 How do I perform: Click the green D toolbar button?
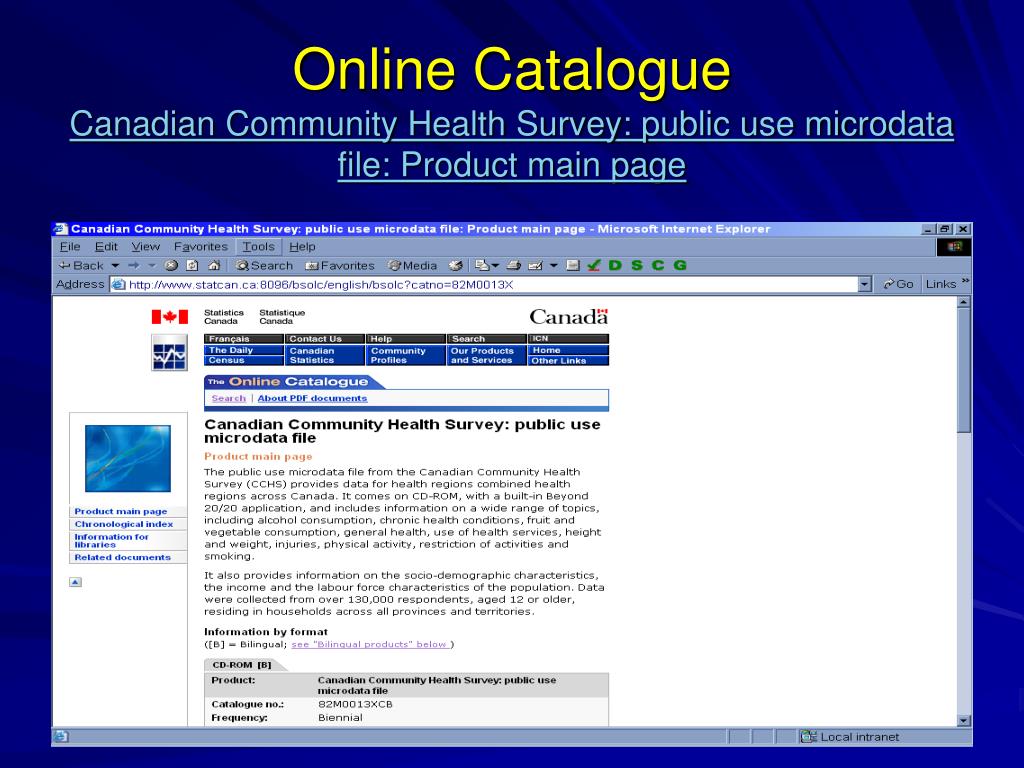click(x=615, y=265)
